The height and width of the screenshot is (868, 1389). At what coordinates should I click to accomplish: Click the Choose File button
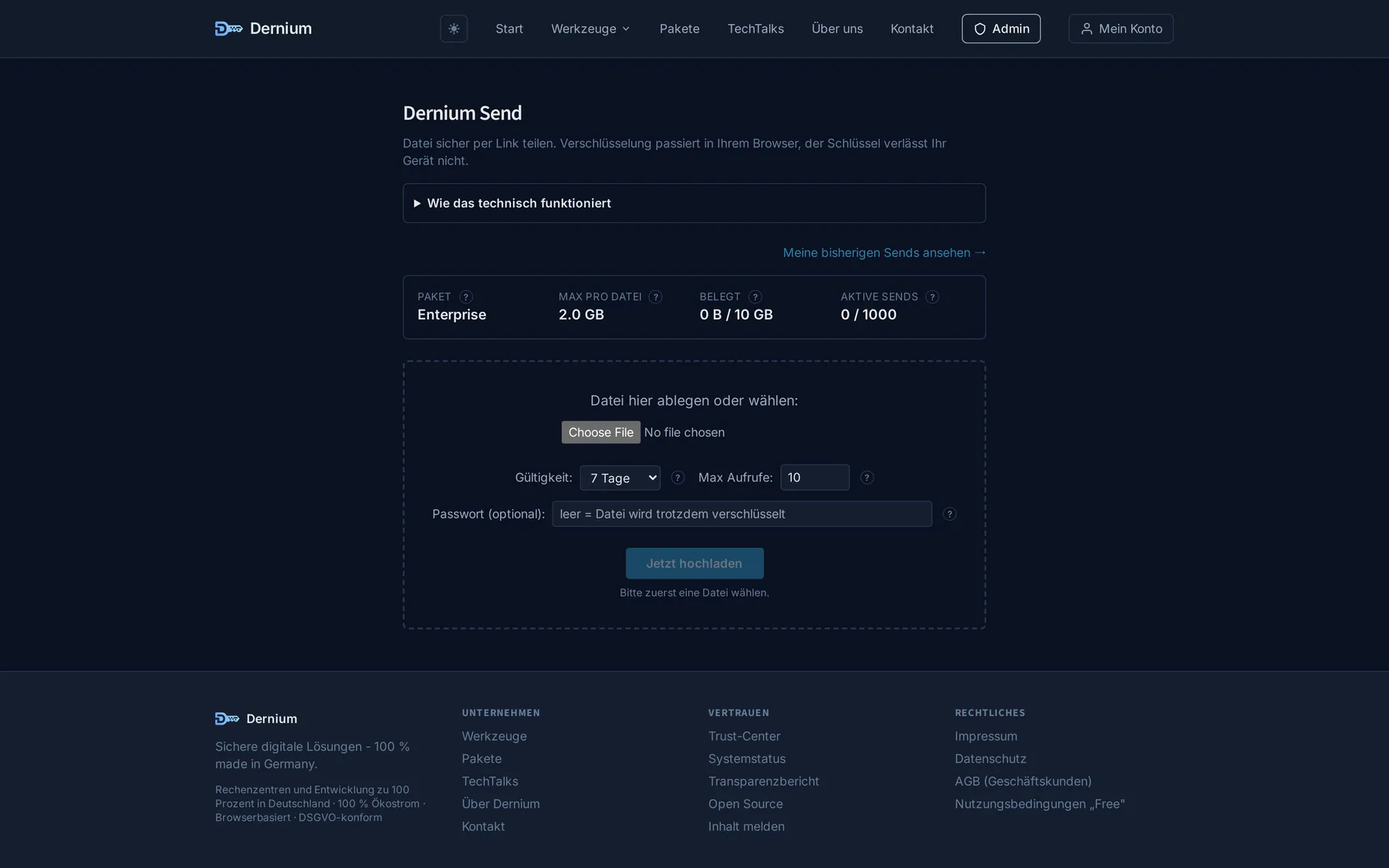[x=601, y=432]
